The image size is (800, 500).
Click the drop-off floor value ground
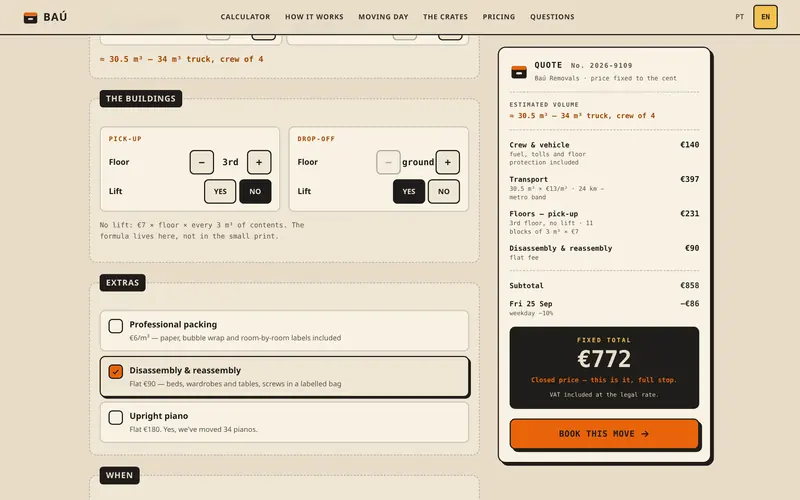[418, 162]
